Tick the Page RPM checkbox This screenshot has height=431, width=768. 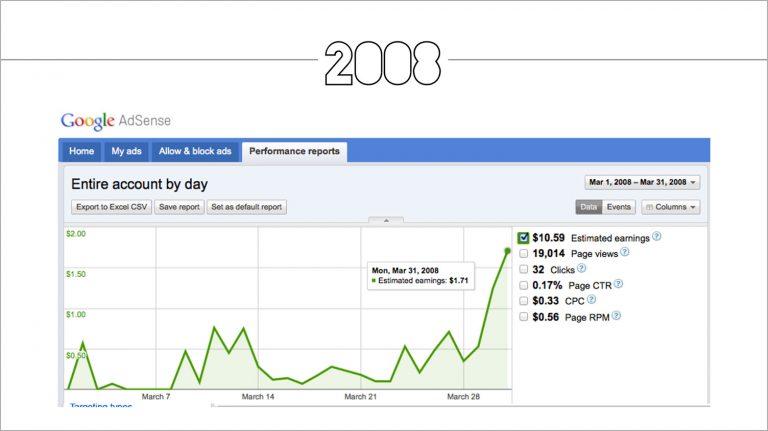pyautogui.click(x=524, y=317)
